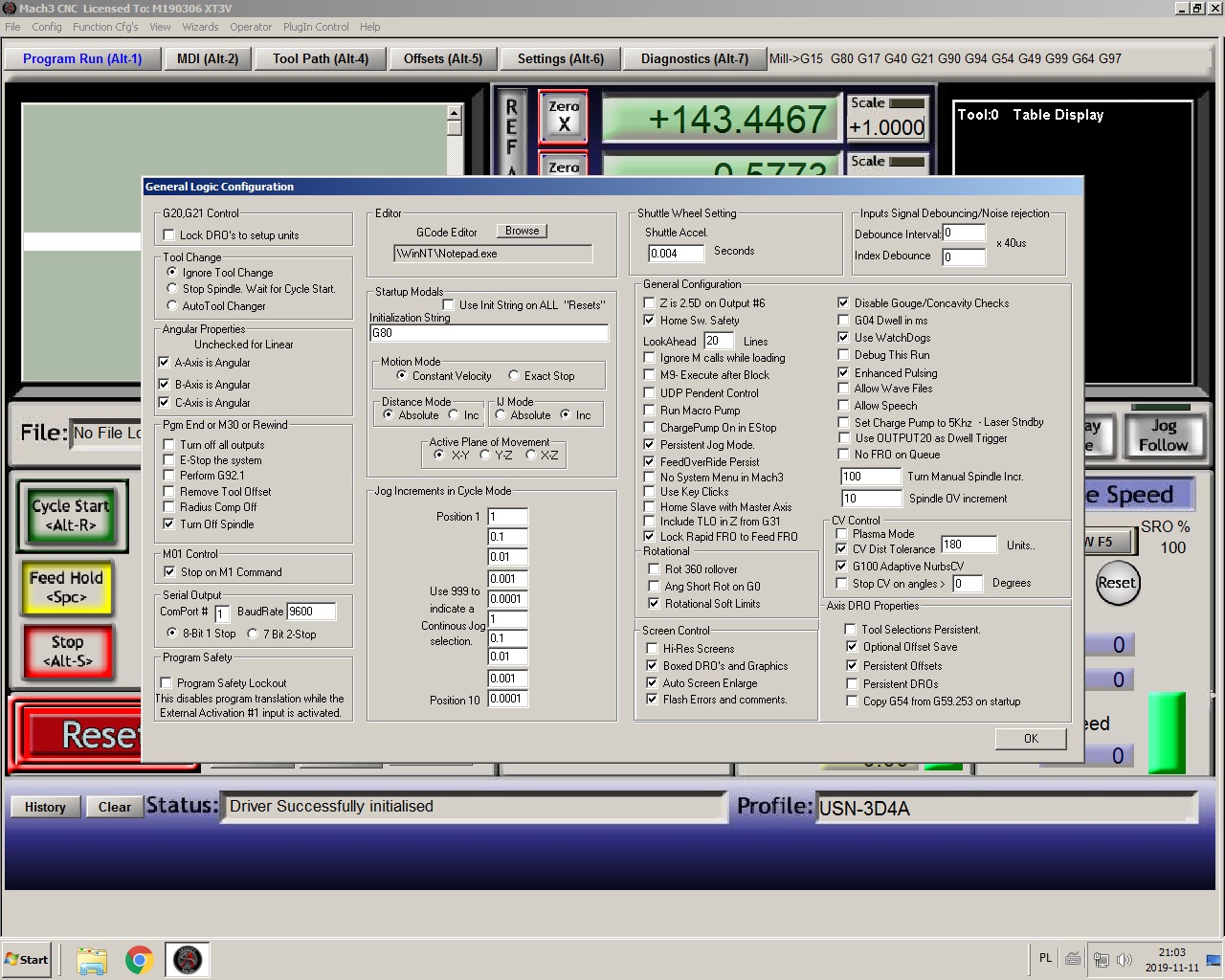
Task: Click the Shuttle Accel seconds field
Action: coord(676,253)
